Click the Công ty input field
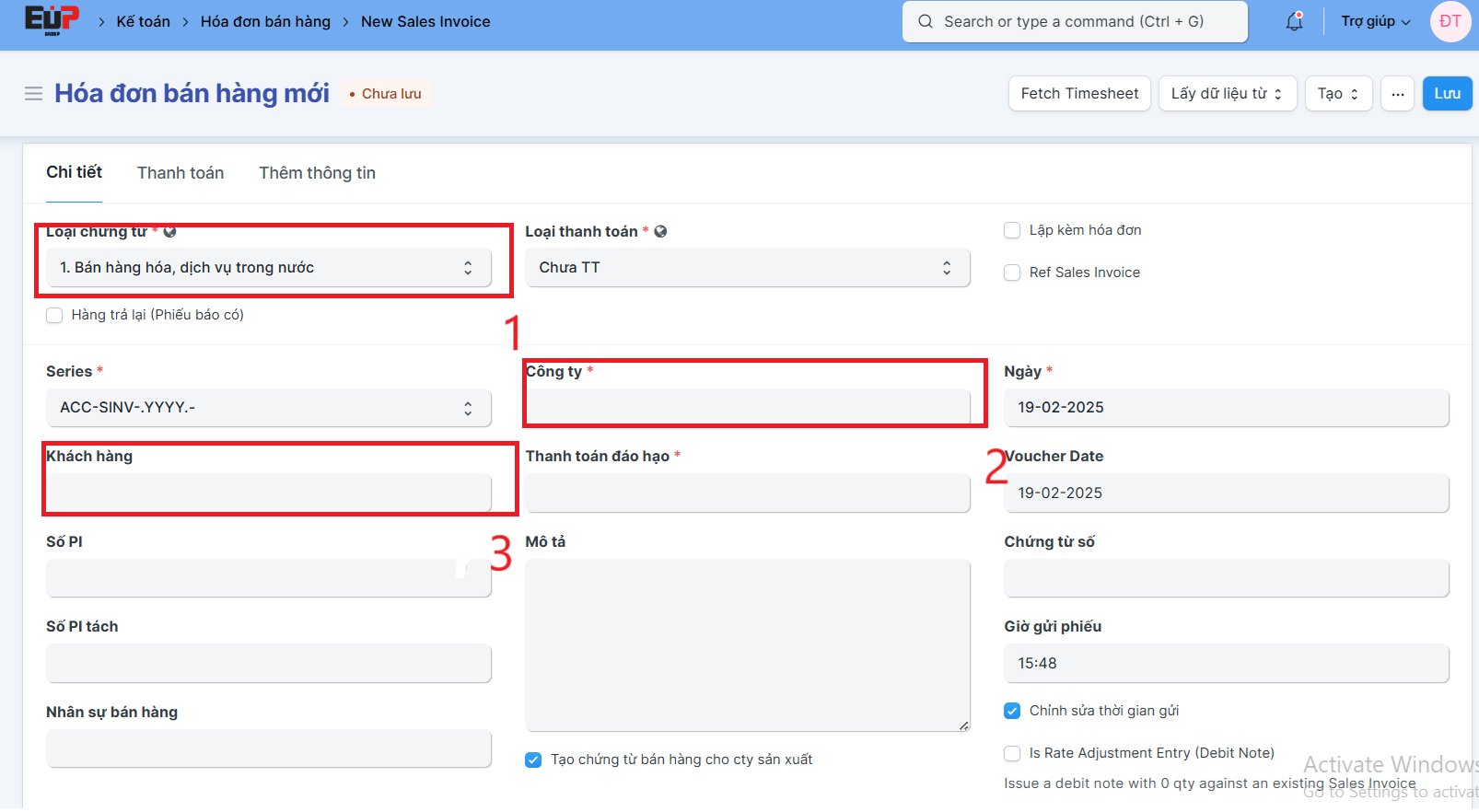The height and width of the screenshot is (812, 1479). pos(747,408)
